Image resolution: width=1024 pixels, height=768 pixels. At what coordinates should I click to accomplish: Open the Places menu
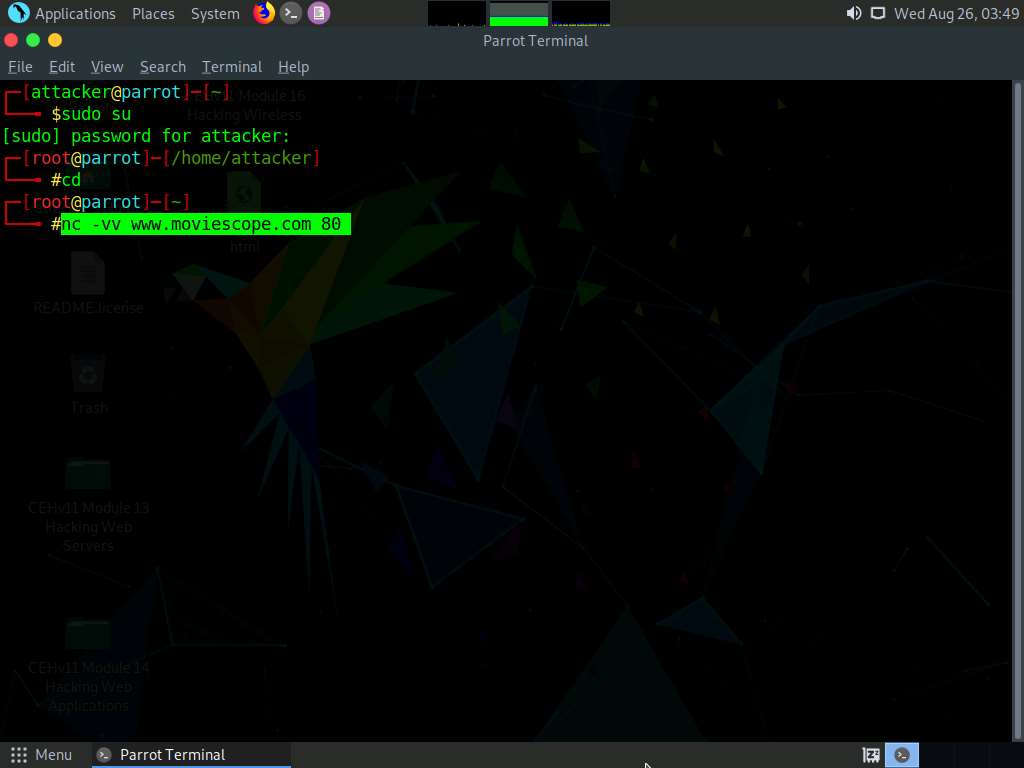(x=153, y=14)
